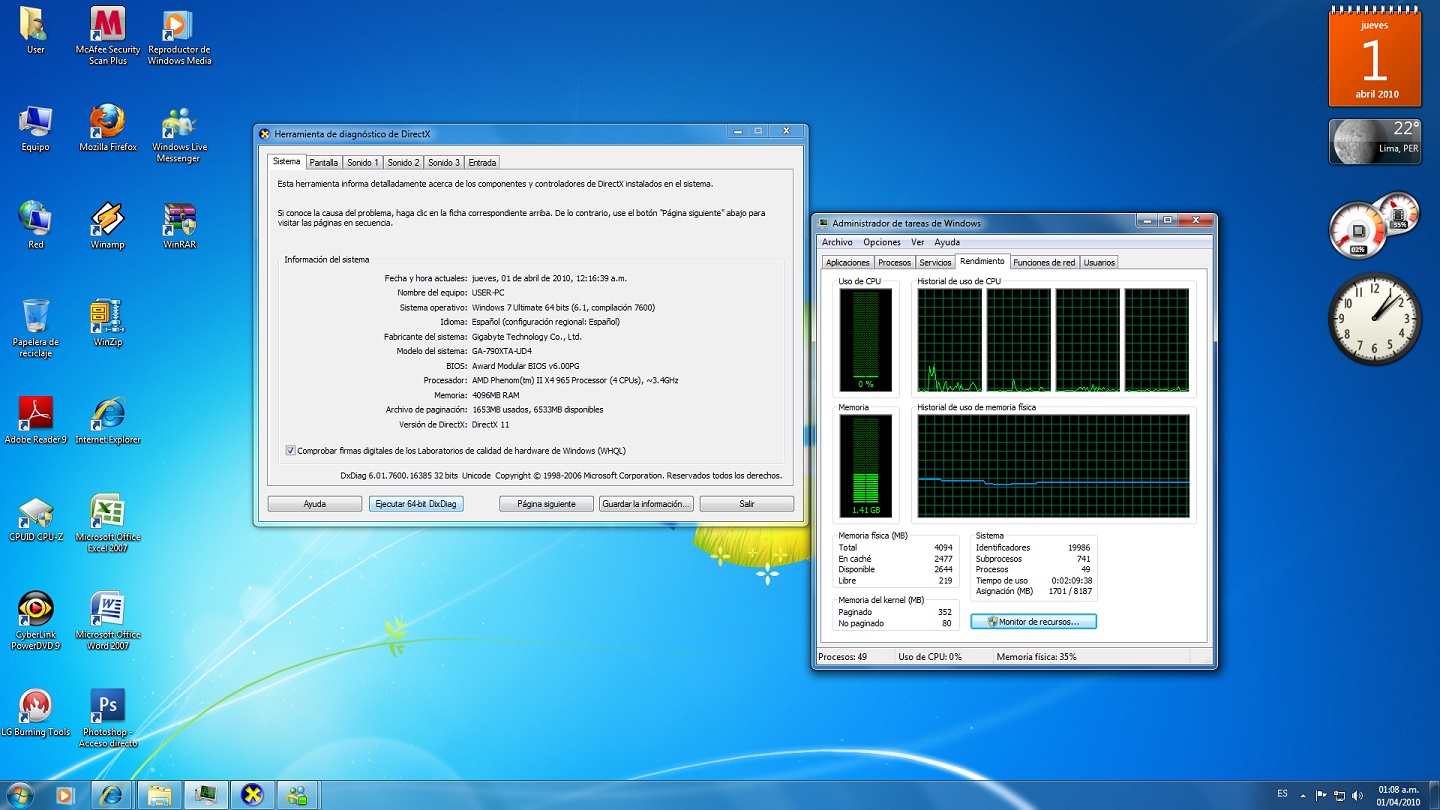Viewport: 1440px width, 810px height.
Task: Click the Ejecutar 64-bit DxDiag button
Action: tap(415, 504)
